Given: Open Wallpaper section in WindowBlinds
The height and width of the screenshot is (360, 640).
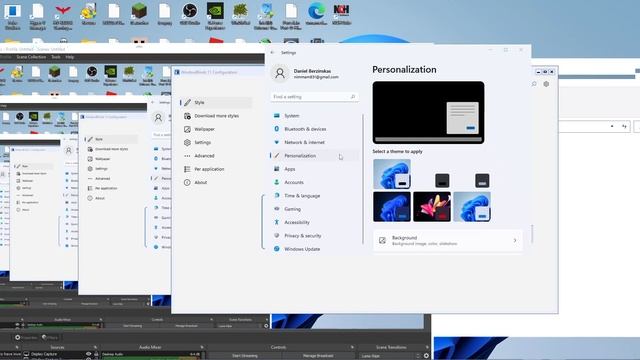Looking at the screenshot, I should pyautogui.click(x=216, y=129).
